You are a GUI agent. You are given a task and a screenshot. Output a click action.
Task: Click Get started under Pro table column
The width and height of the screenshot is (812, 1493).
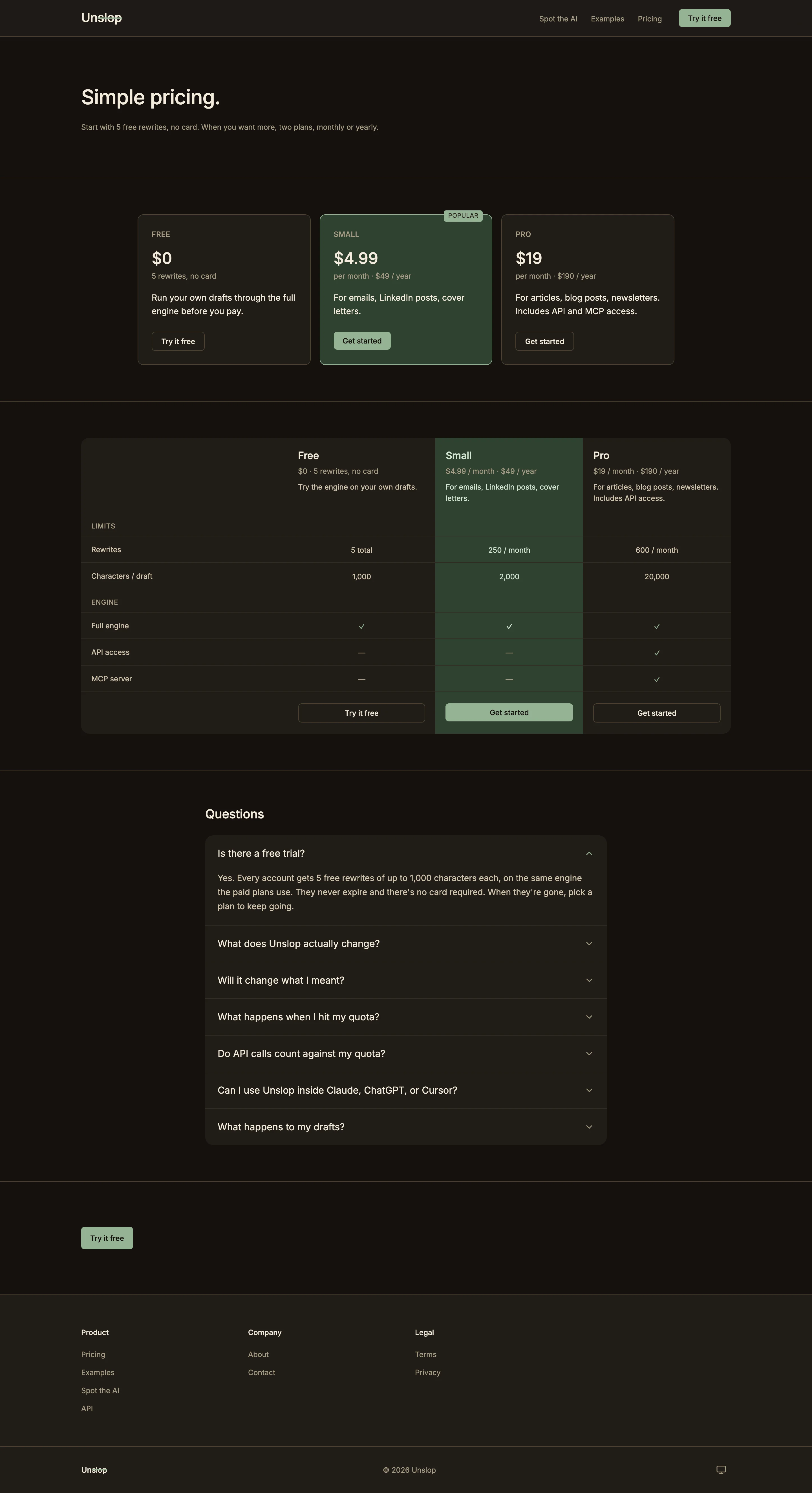pyautogui.click(x=657, y=713)
